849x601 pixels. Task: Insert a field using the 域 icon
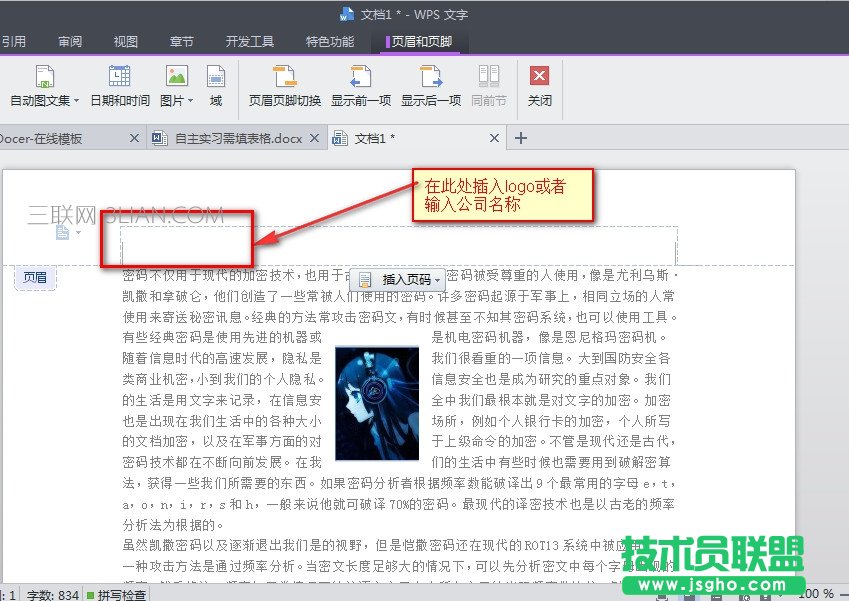click(x=215, y=78)
